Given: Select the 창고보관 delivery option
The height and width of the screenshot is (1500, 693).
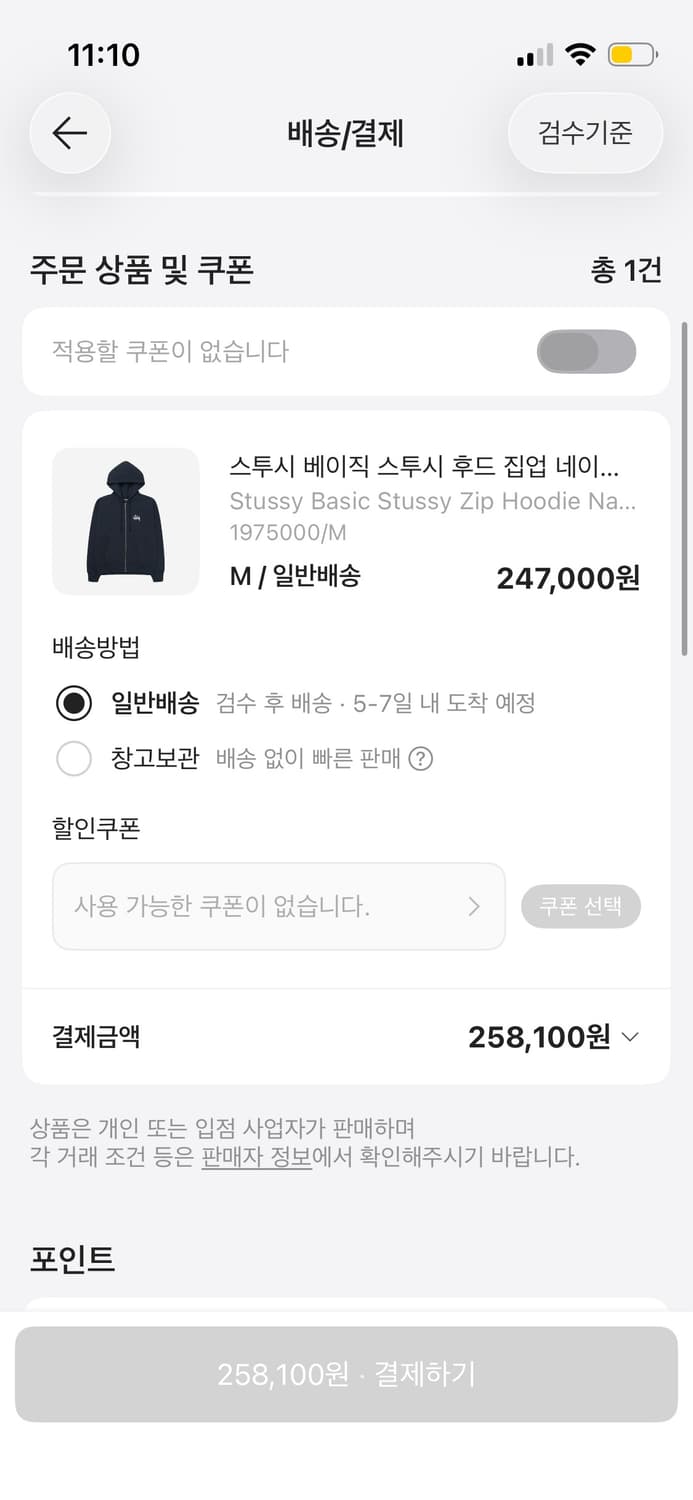Looking at the screenshot, I should [74, 759].
